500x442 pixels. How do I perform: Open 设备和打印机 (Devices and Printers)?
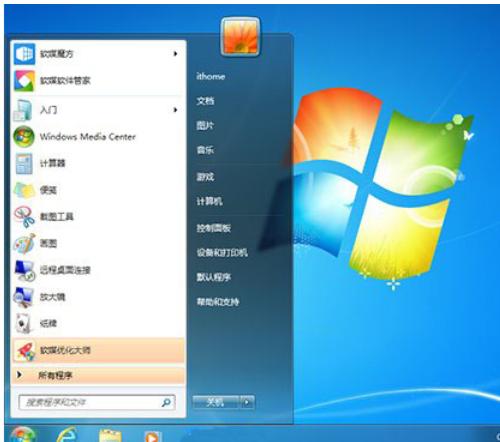tap(222, 253)
